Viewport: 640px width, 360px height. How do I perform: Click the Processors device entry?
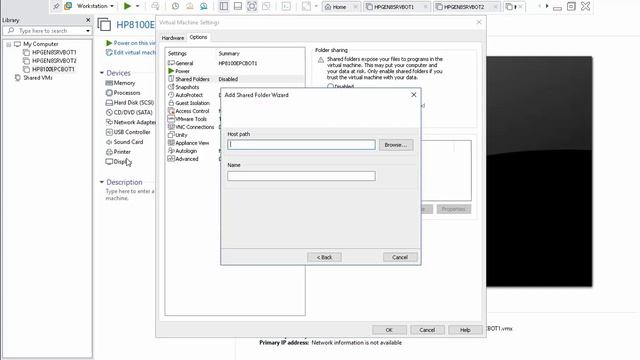point(123,93)
